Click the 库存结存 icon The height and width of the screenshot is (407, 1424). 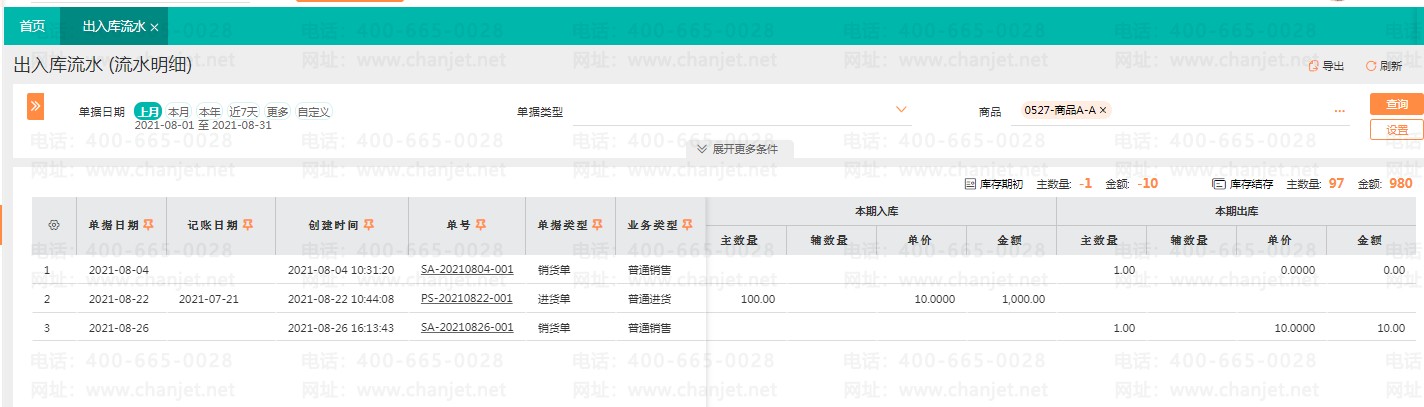1218,184
